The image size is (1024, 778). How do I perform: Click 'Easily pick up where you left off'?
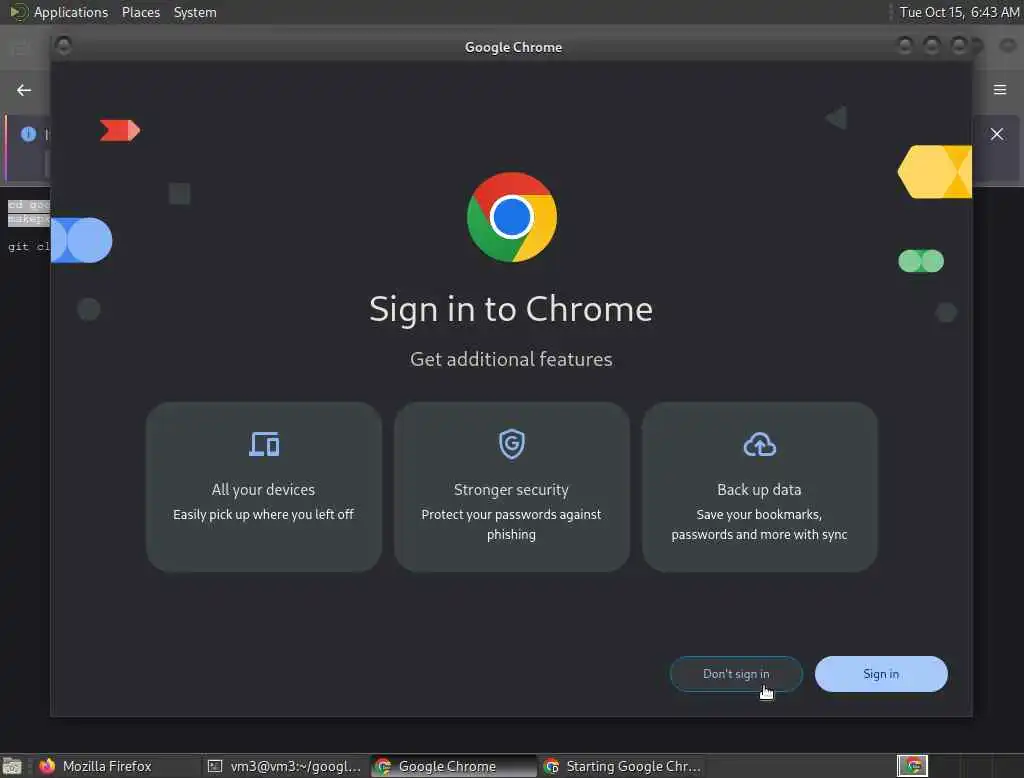pos(263,514)
